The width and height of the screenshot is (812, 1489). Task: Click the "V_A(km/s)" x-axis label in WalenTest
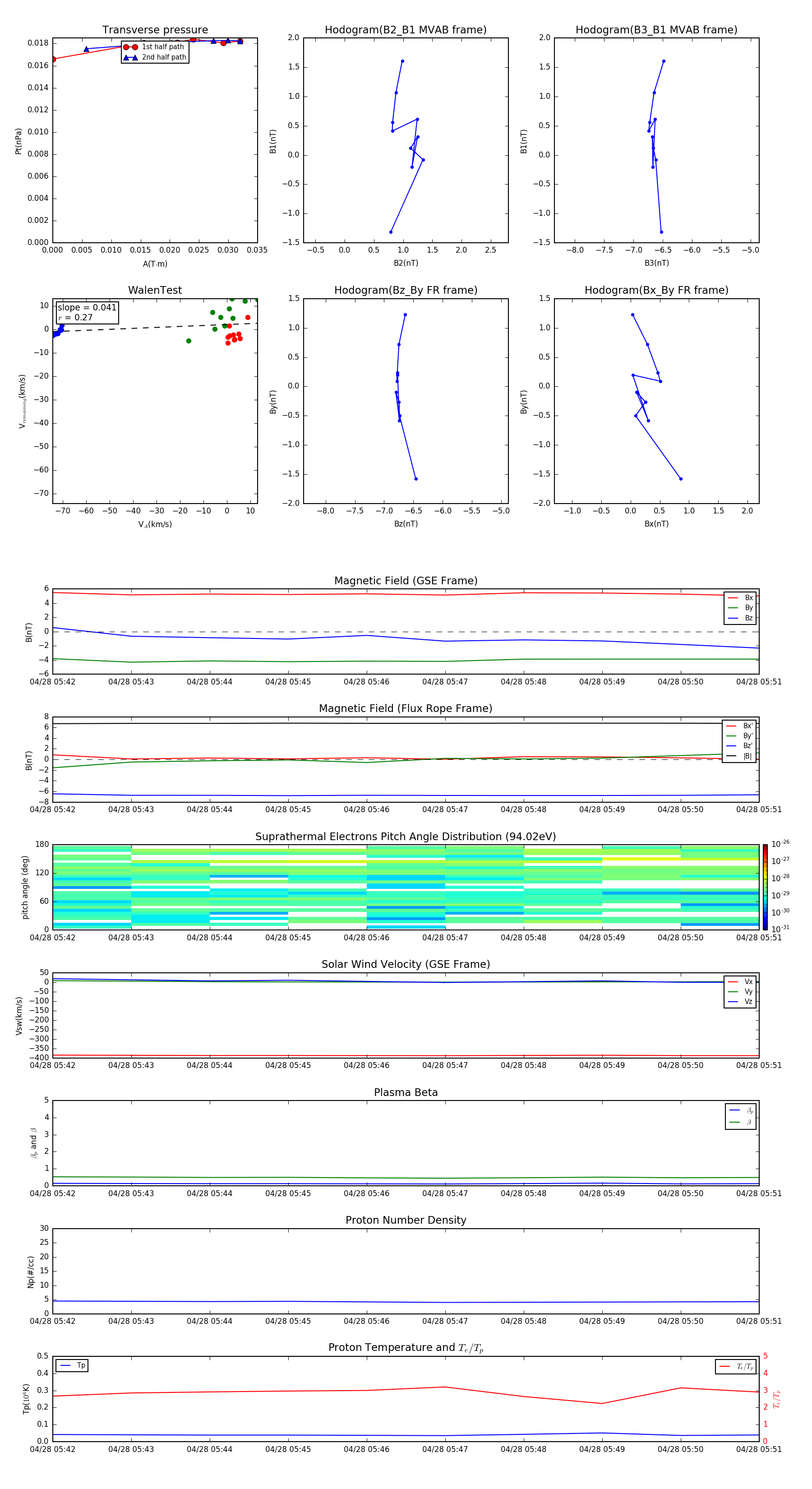[x=155, y=525]
